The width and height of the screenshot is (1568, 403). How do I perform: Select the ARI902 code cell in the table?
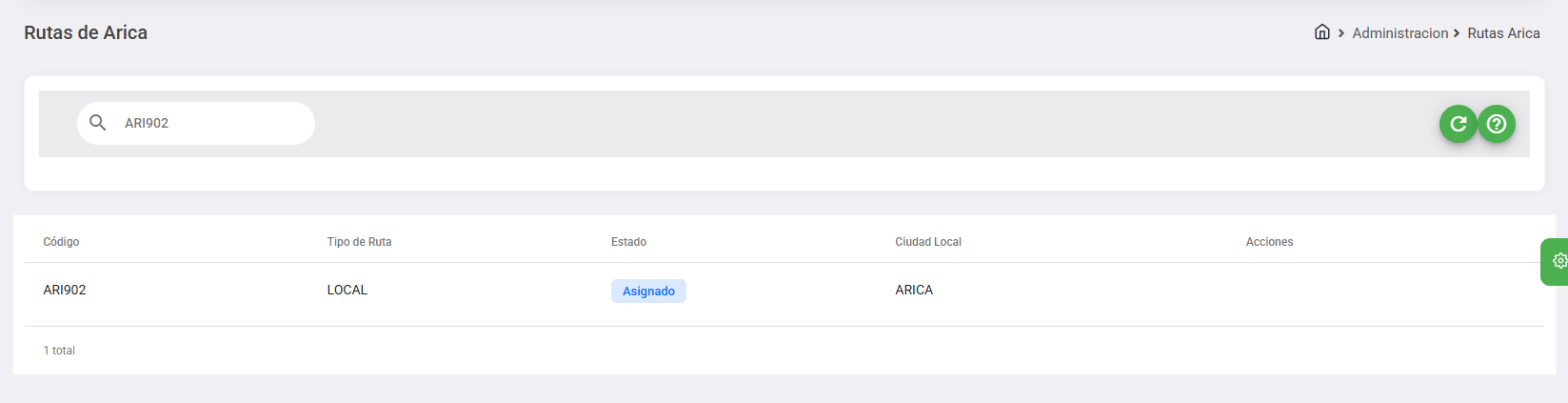click(x=65, y=291)
